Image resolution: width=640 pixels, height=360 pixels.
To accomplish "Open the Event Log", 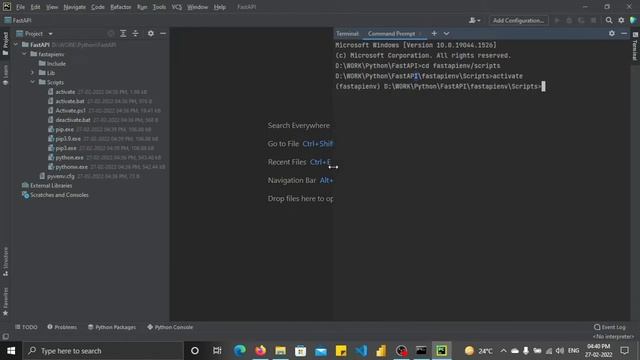I will pyautogui.click(x=609, y=327).
